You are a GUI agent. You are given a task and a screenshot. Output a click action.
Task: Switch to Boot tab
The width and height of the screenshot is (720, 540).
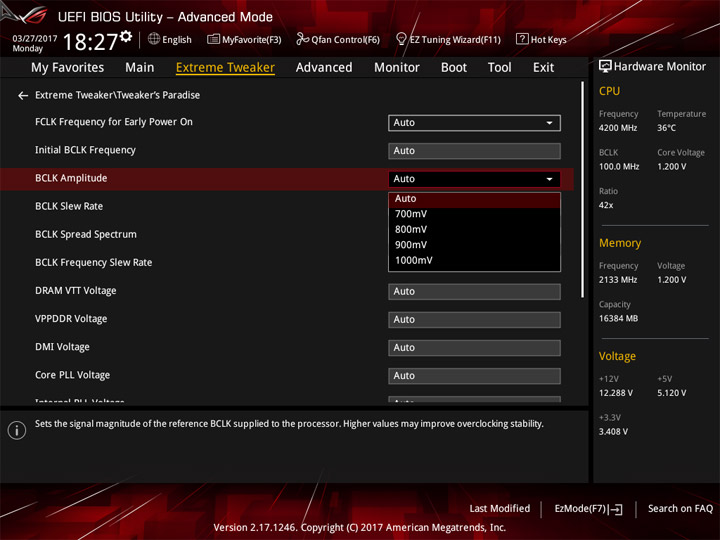click(x=454, y=68)
